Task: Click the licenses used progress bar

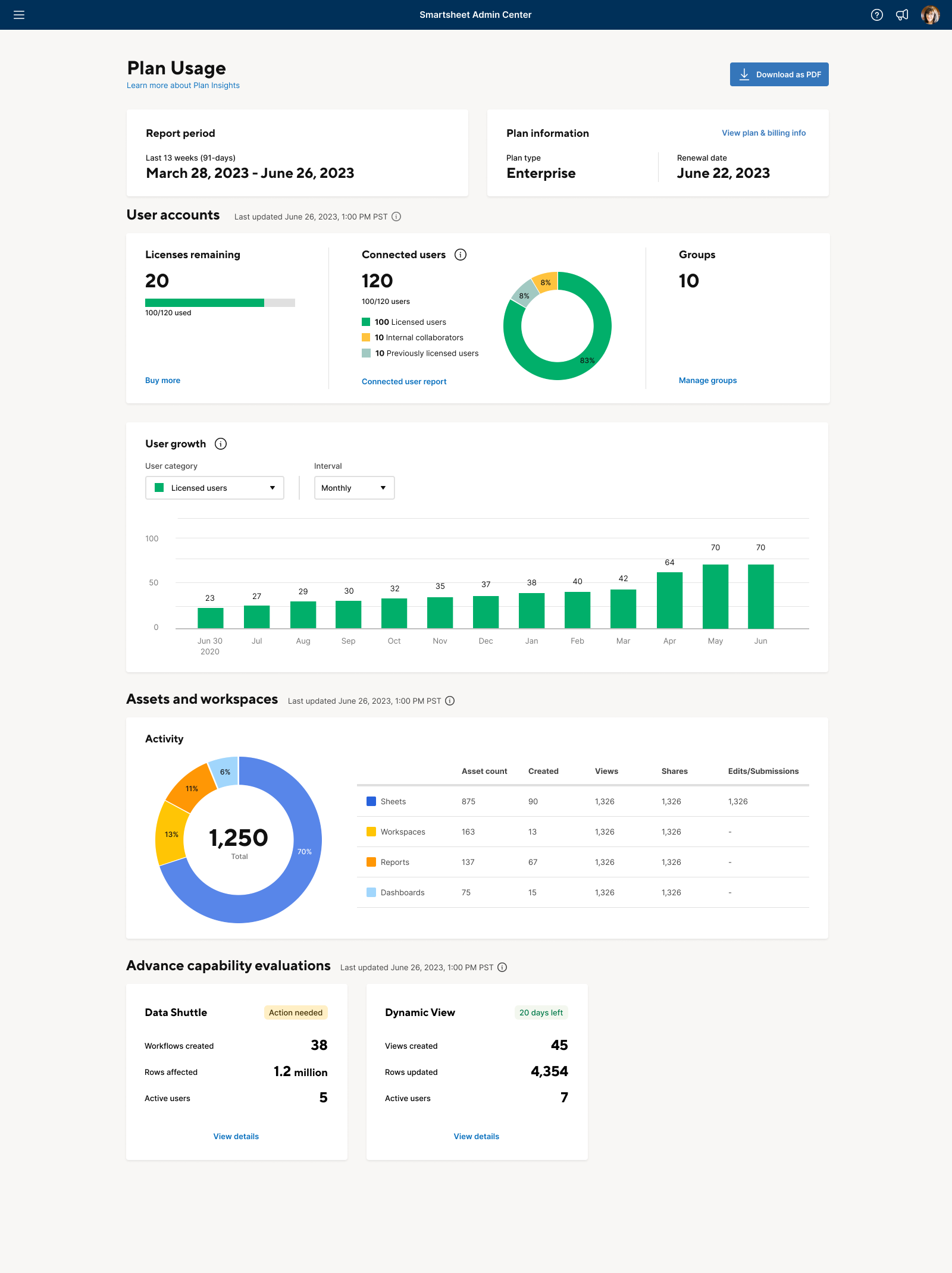Action: [220, 303]
